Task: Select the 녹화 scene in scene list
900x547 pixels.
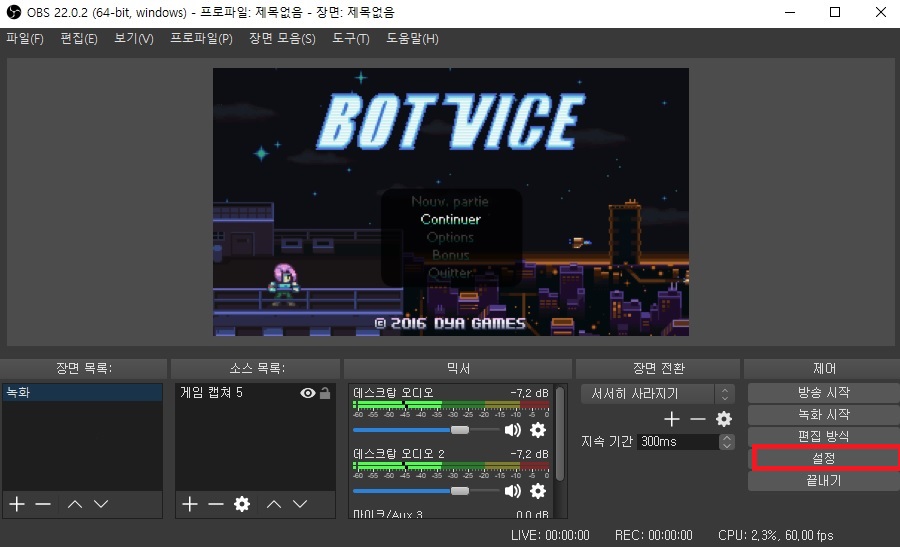Action: click(x=82, y=393)
